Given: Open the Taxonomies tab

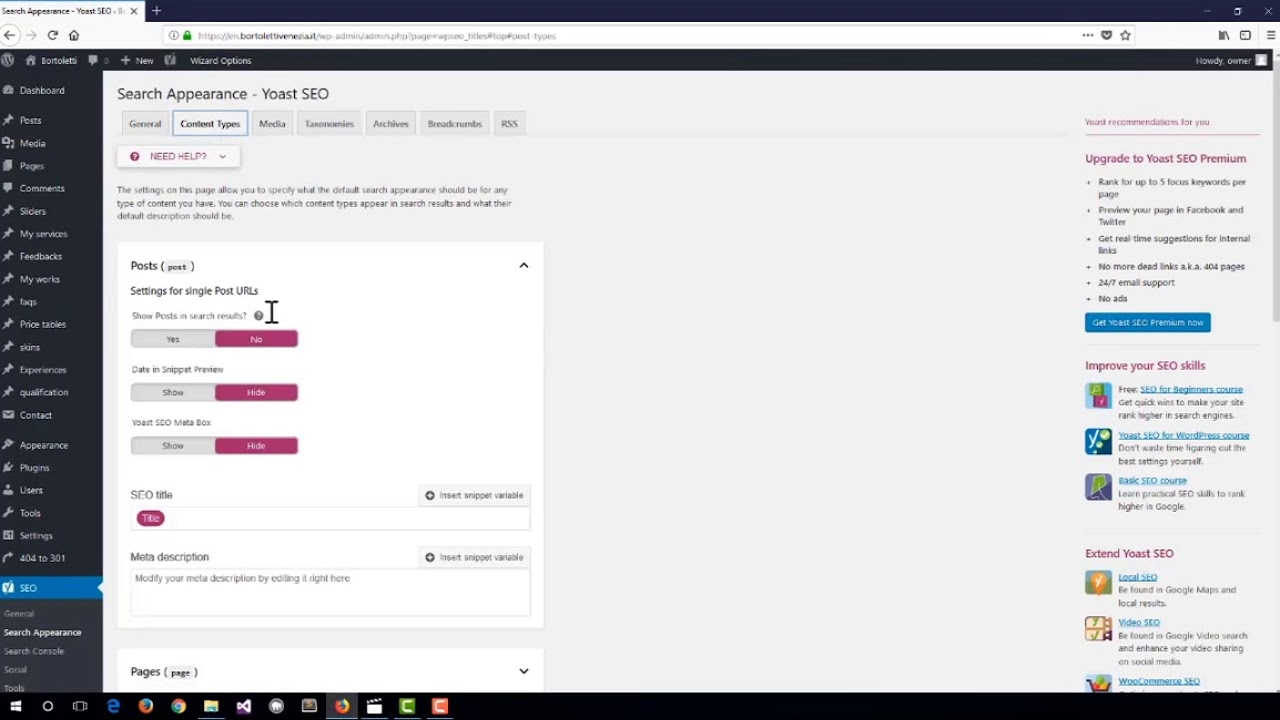Looking at the screenshot, I should coord(329,124).
